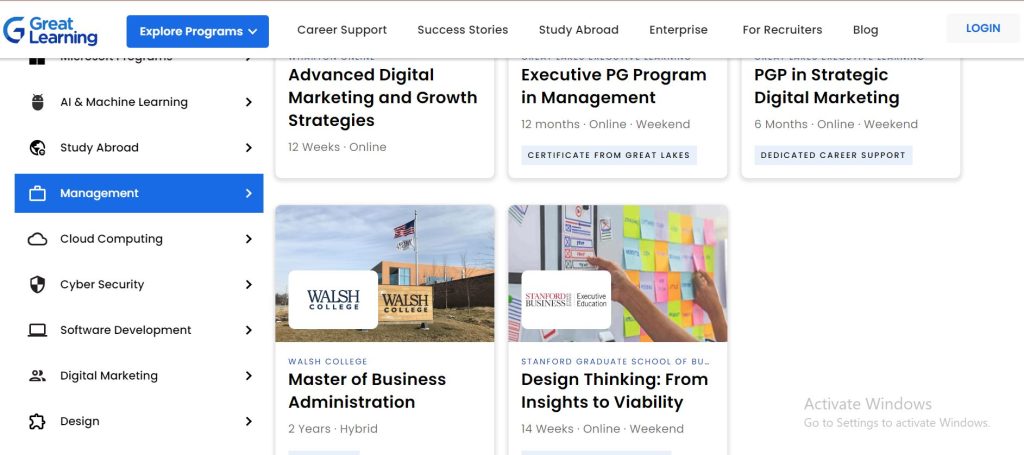Open the Explore Programs dropdown

click(x=197, y=31)
